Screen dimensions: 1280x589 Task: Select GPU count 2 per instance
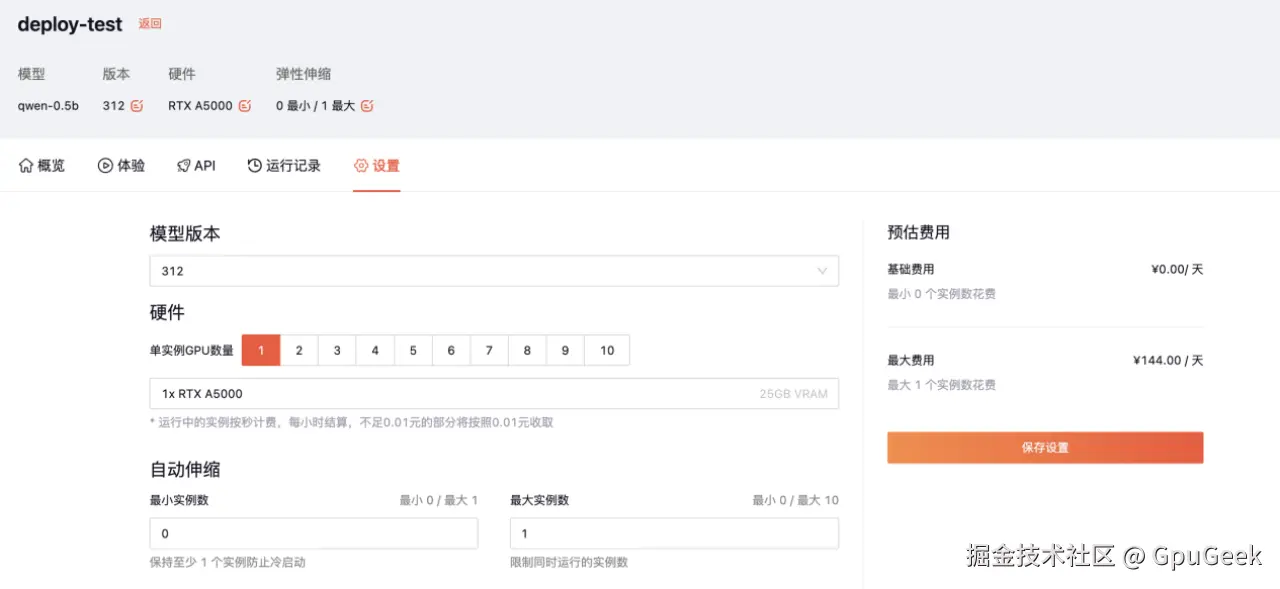click(x=298, y=350)
